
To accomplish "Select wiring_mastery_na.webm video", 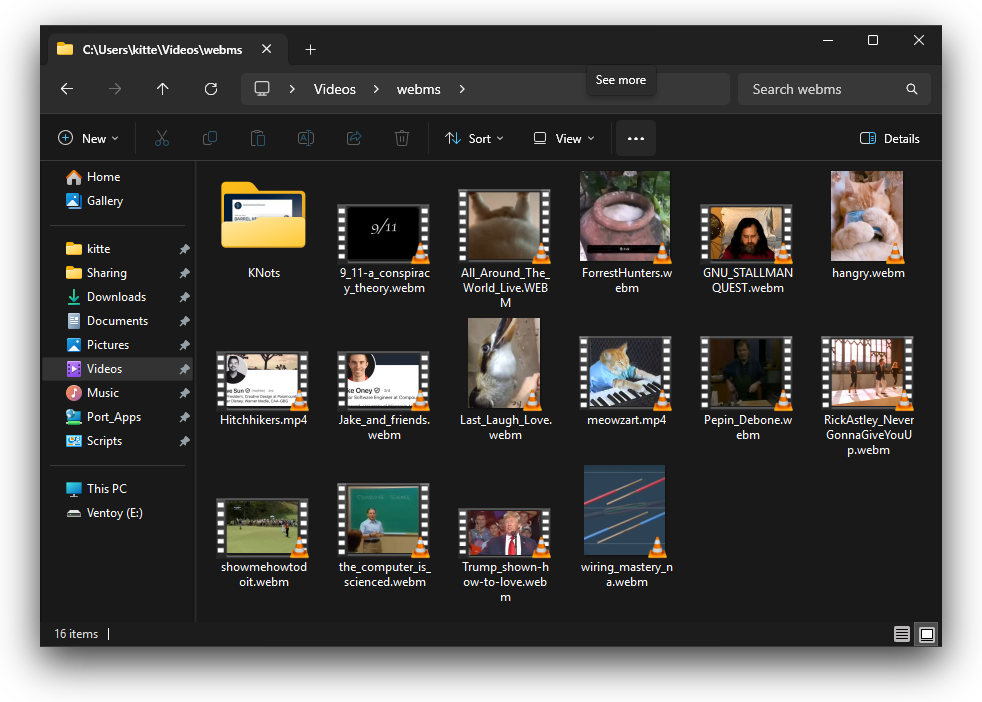I will pos(626,526).
